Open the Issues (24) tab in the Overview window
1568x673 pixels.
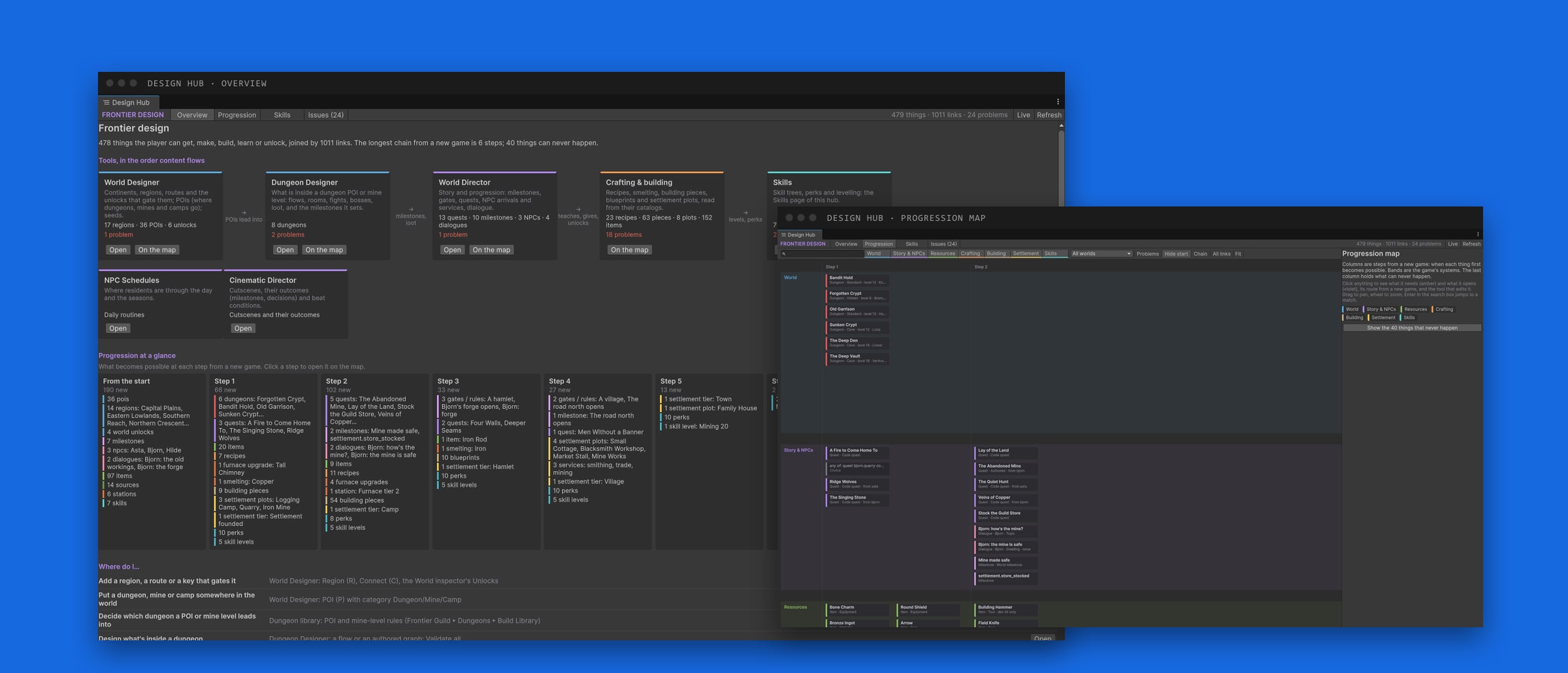pyautogui.click(x=325, y=115)
